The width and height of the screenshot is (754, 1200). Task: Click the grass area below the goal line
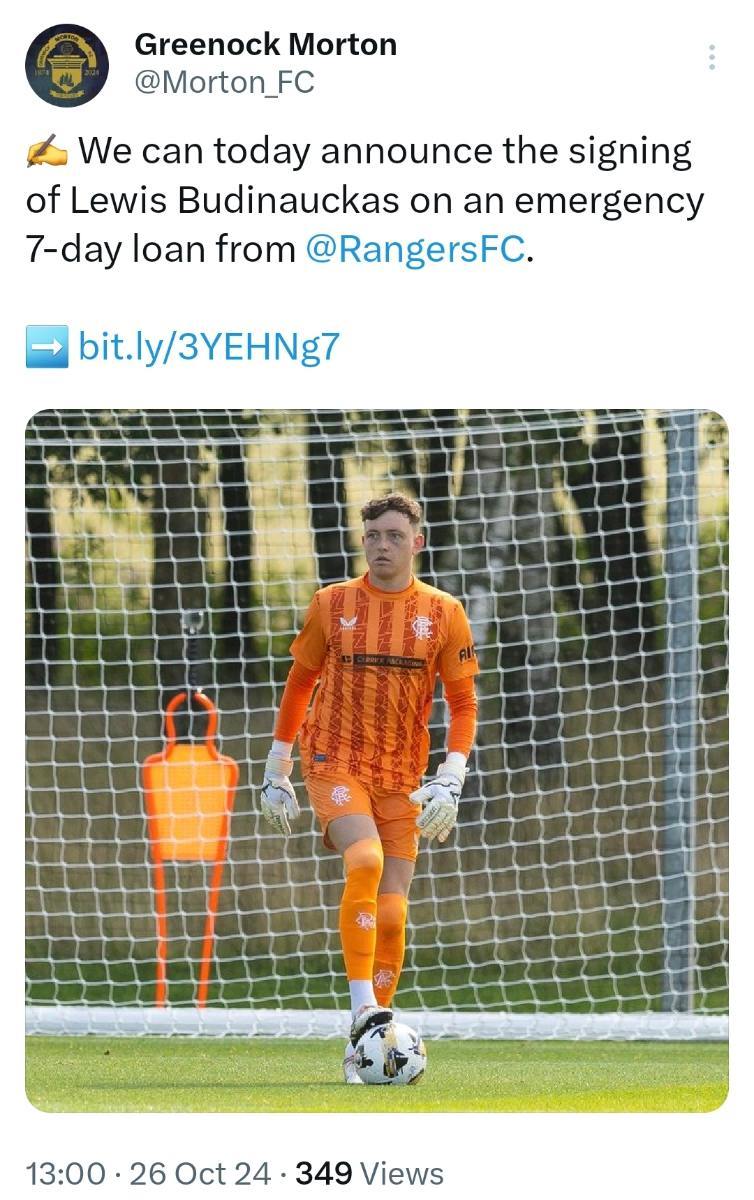(377, 1075)
